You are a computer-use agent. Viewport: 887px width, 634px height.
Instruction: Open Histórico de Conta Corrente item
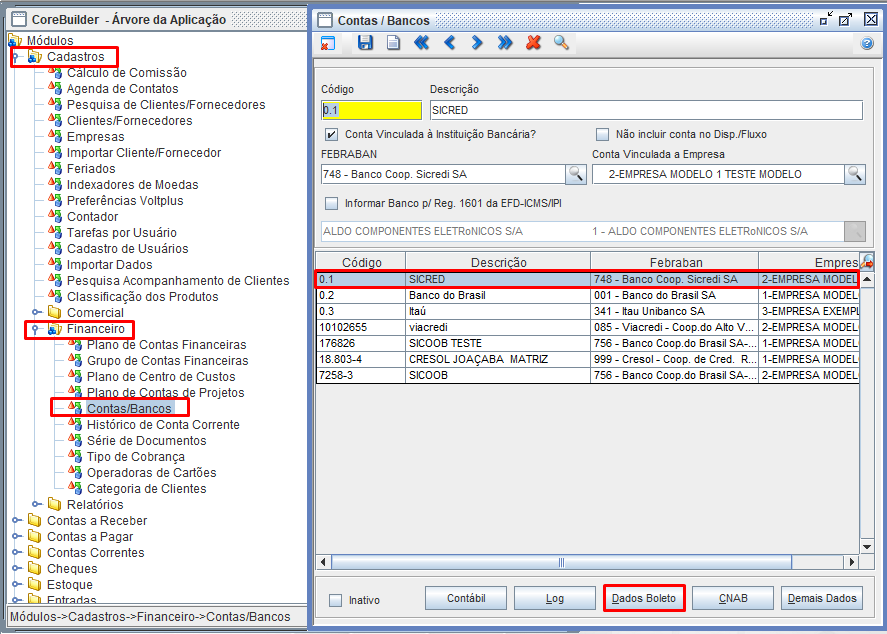point(163,424)
